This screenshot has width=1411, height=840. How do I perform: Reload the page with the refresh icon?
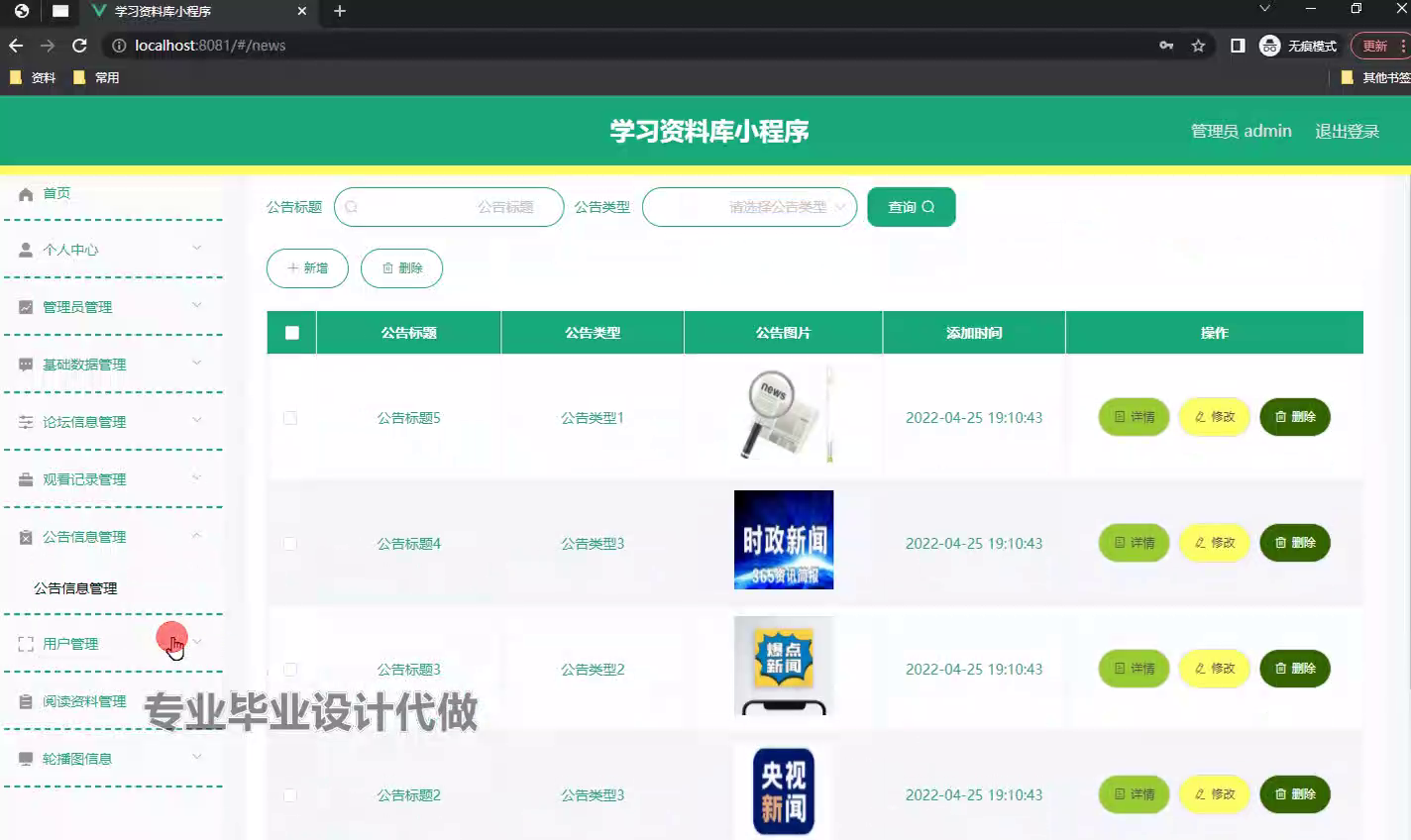pyautogui.click(x=80, y=46)
